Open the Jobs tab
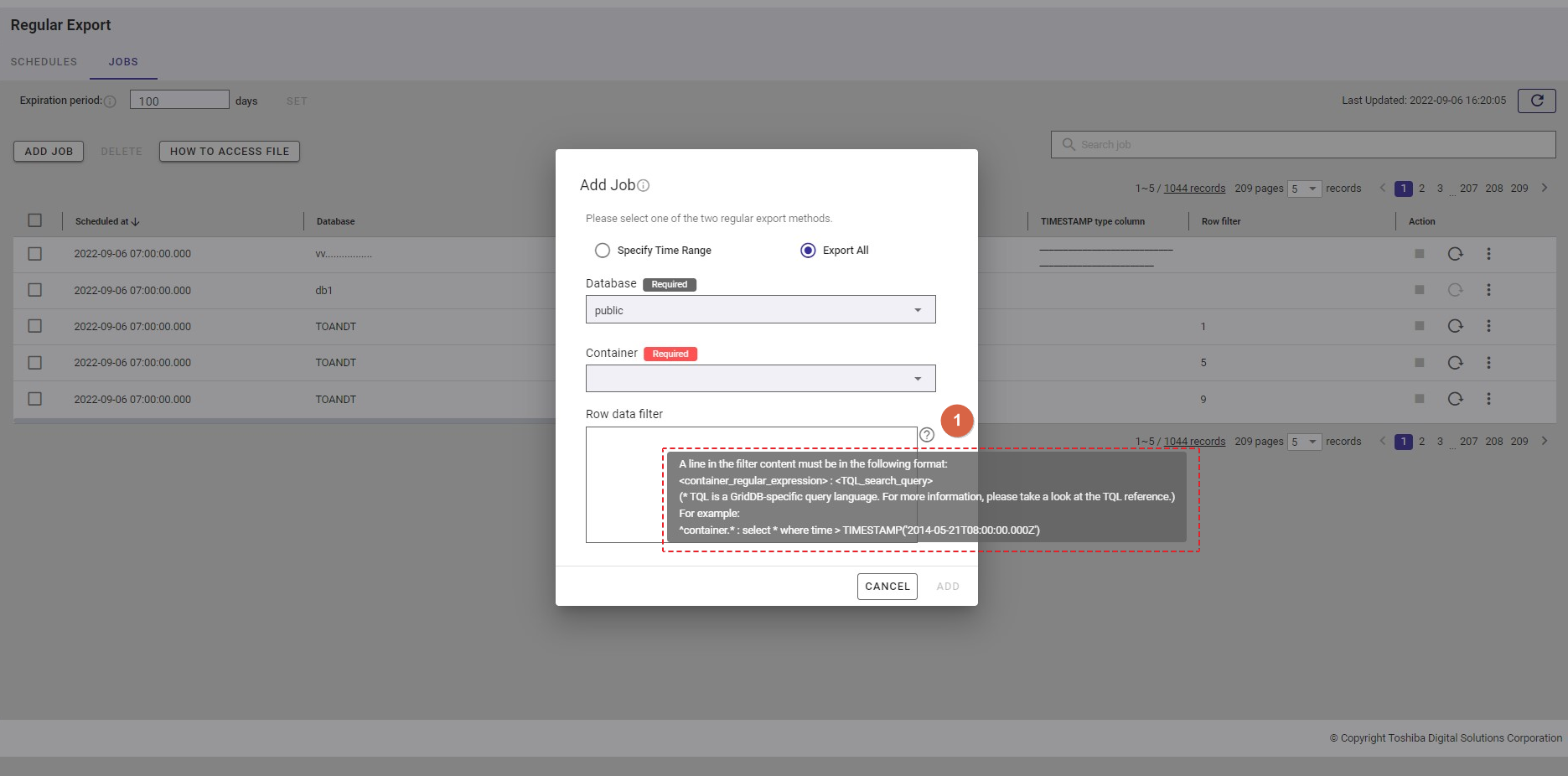Image resolution: width=1568 pixels, height=776 pixels. pos(123,62)
